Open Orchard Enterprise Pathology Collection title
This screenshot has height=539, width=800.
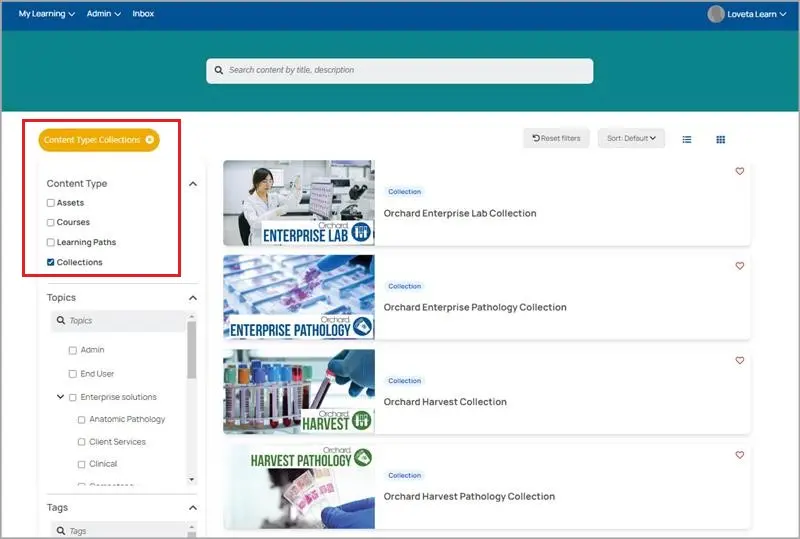click(475, 307)
